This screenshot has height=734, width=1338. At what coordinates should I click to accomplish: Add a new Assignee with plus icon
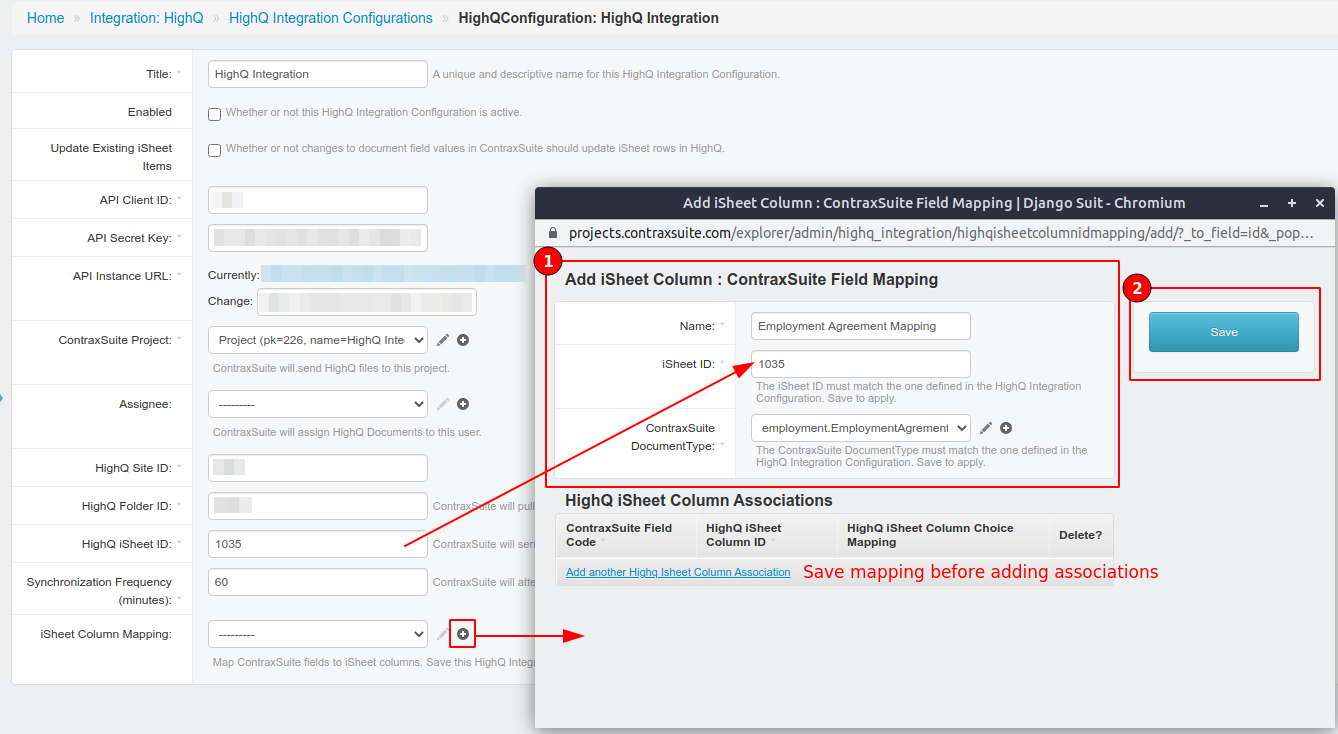point(463,404)
